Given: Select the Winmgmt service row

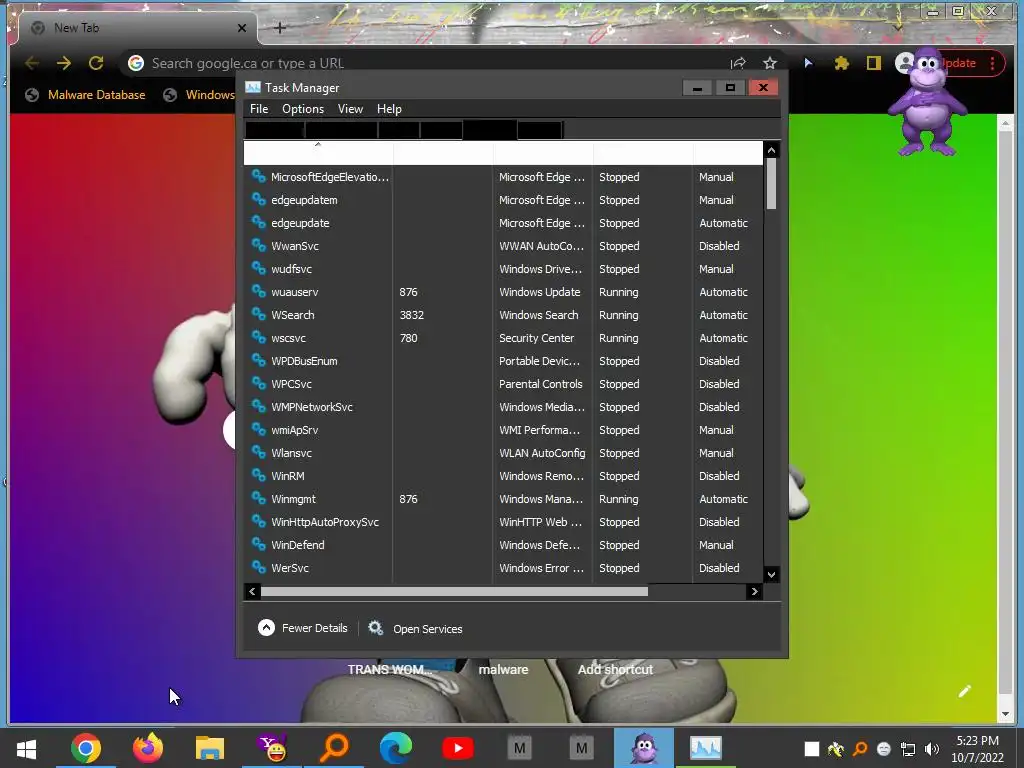Looking at the screenshot, I should tap(503, 499).
